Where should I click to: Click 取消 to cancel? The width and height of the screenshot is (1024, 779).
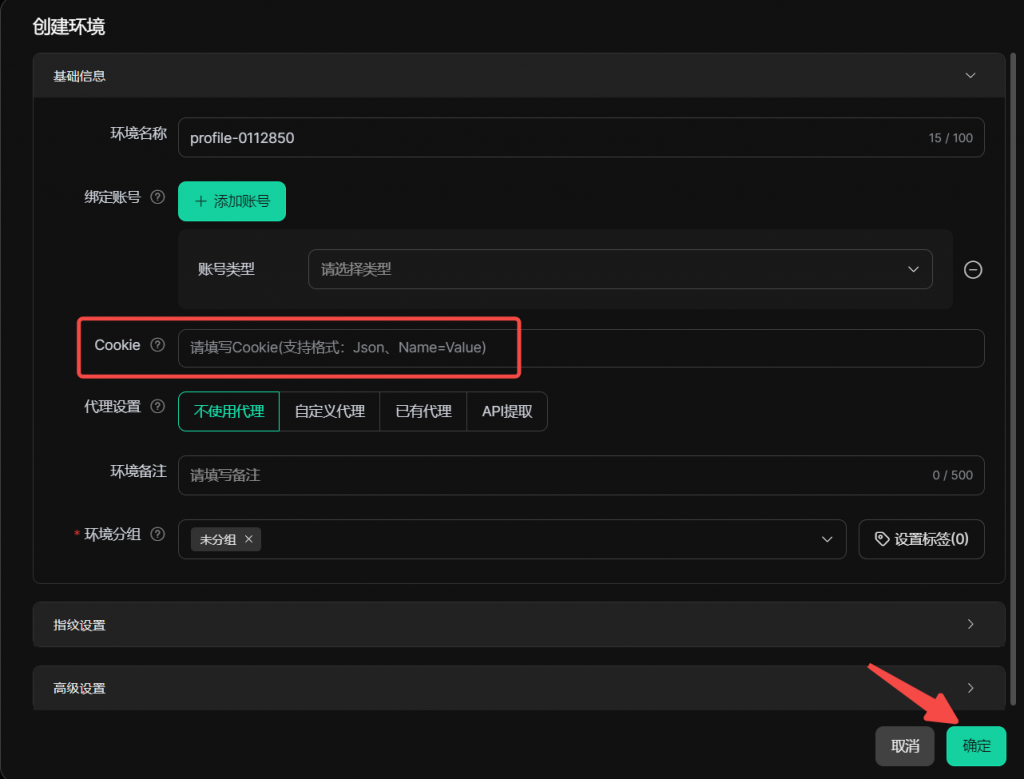[905, 746]
